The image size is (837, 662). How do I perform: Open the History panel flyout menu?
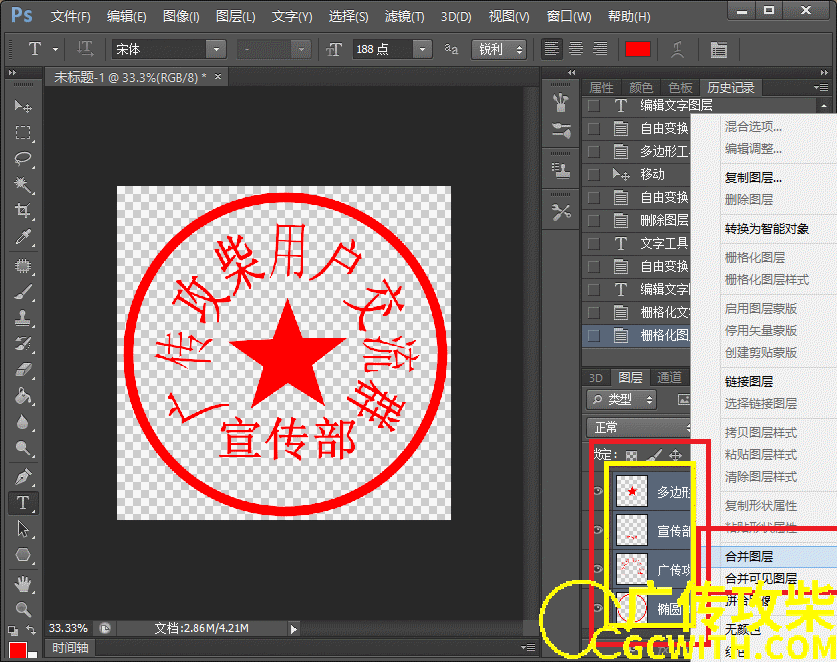tap(822, 87)
